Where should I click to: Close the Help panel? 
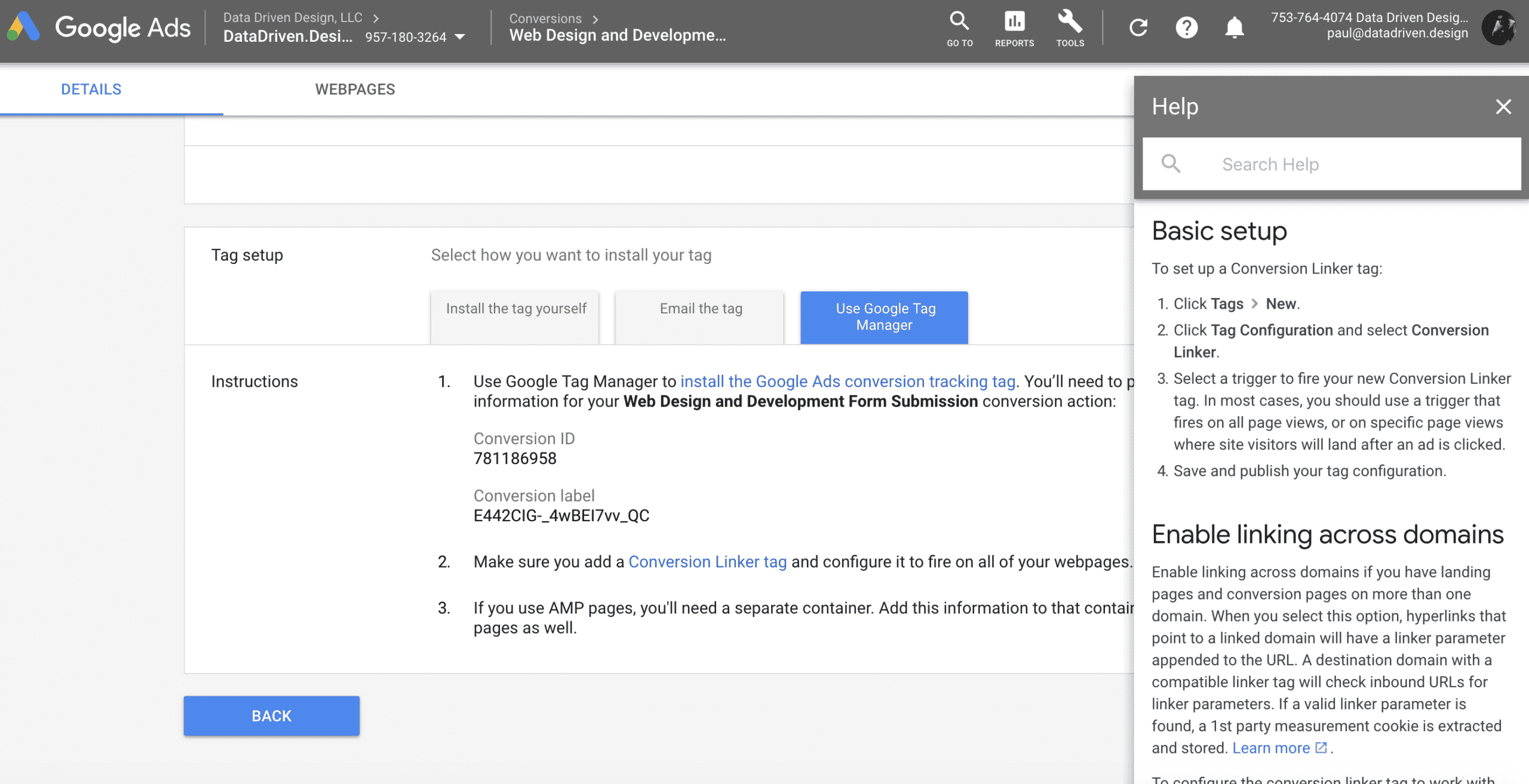pos(1503,107)
